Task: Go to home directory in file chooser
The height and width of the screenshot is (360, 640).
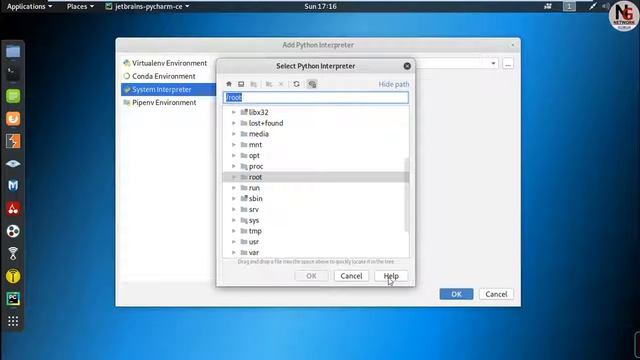Action: pyautogui.click(x=229, y=84)
